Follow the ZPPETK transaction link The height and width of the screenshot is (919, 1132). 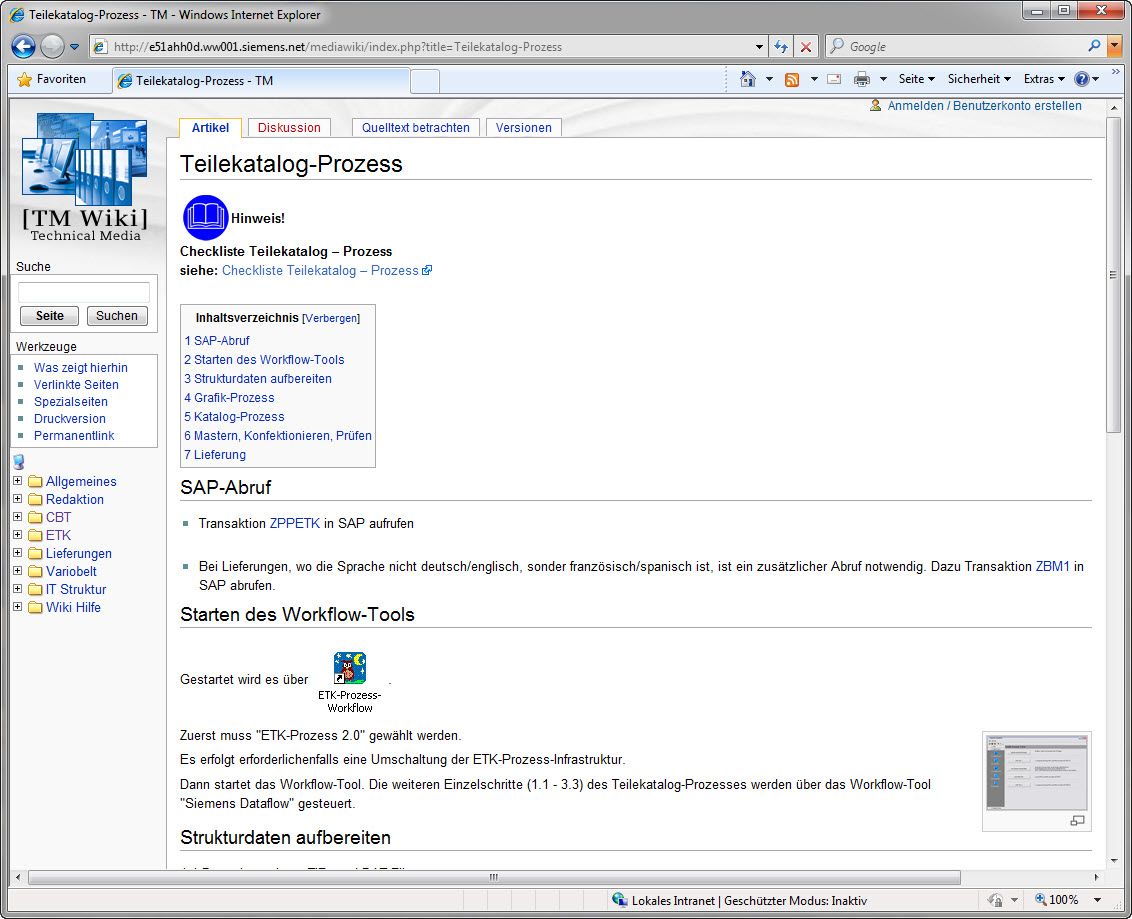(295, 523)
